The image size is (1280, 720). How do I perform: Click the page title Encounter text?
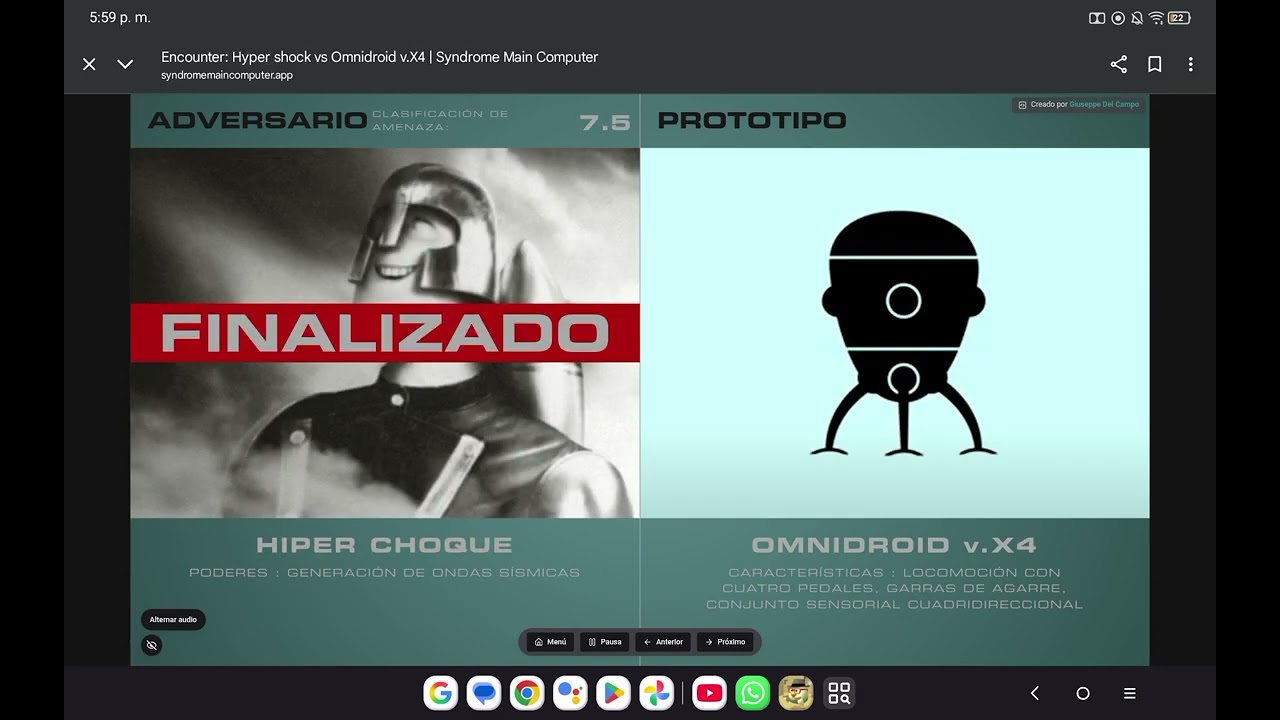(x=379, y=57)
